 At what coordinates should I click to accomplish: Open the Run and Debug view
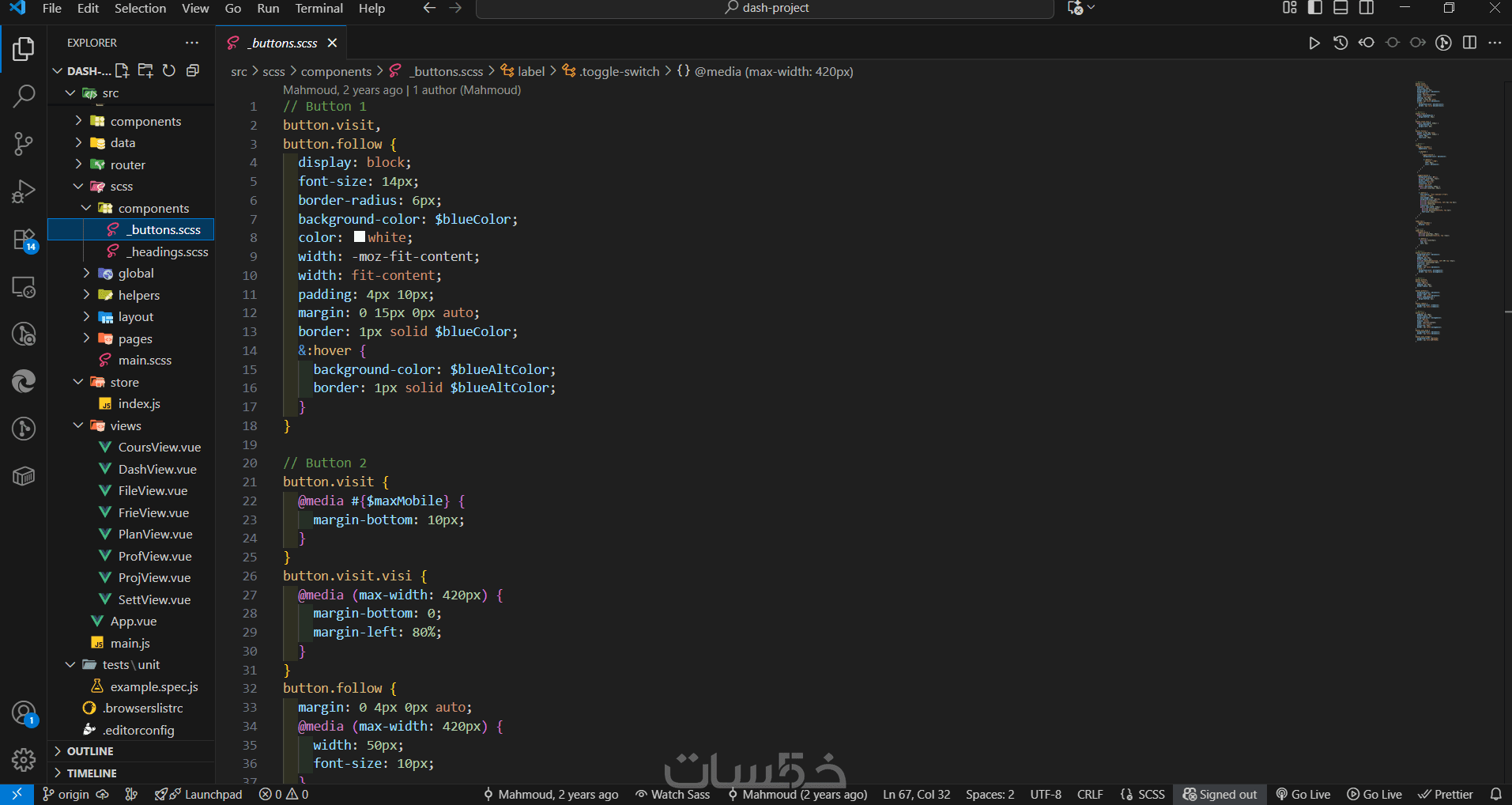pyautogui.click(x=24, y=191)
